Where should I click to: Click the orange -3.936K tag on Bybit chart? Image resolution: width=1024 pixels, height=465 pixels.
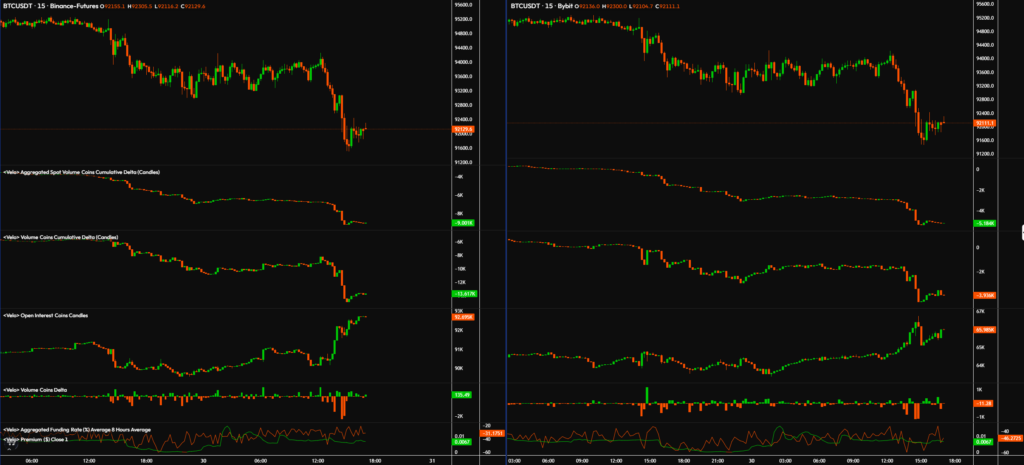coord(985,296)
